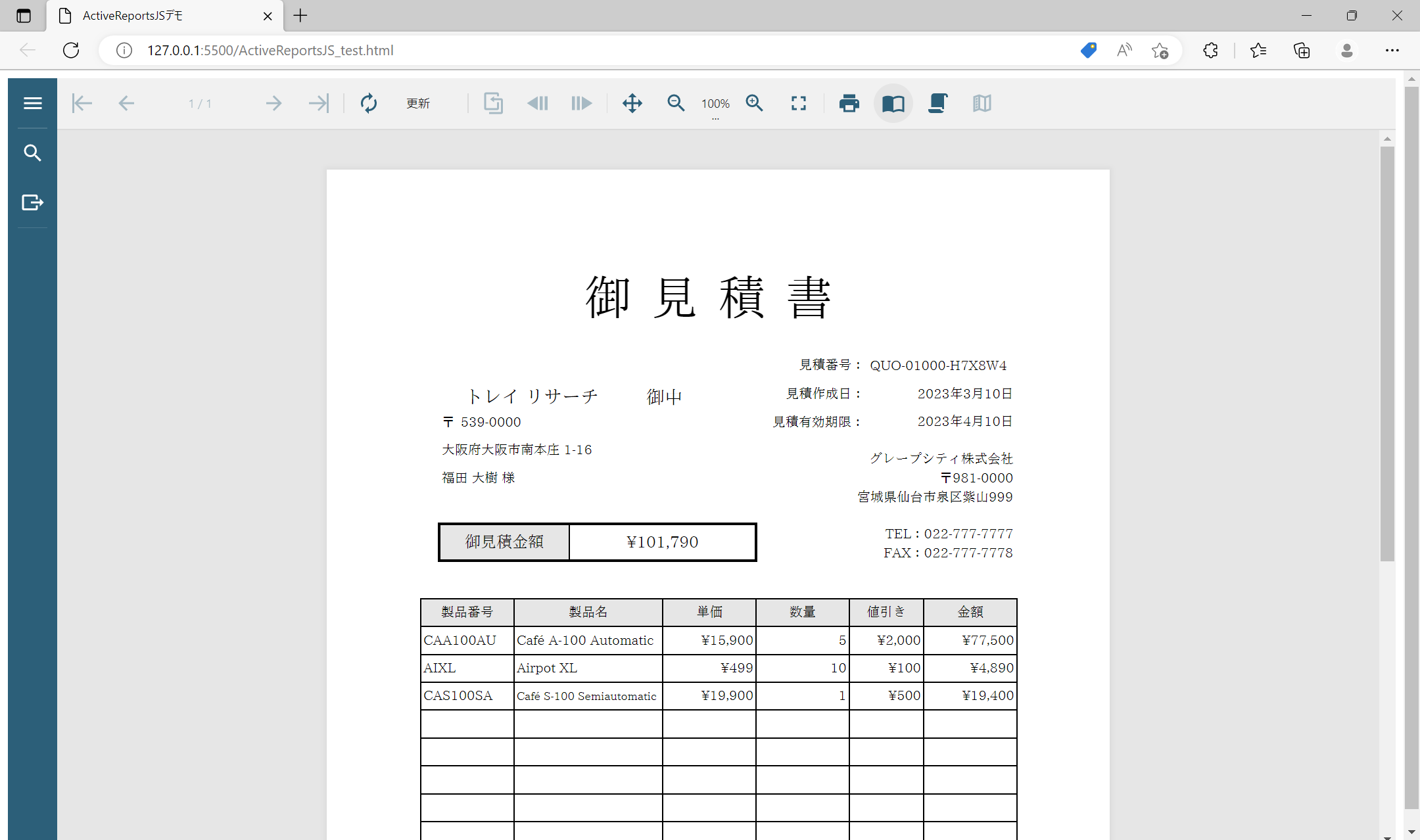Image resolution: width=1420 pixels, height=840 pixels.
Task: Click the history forward icon
Action: (x=582, y=103)
